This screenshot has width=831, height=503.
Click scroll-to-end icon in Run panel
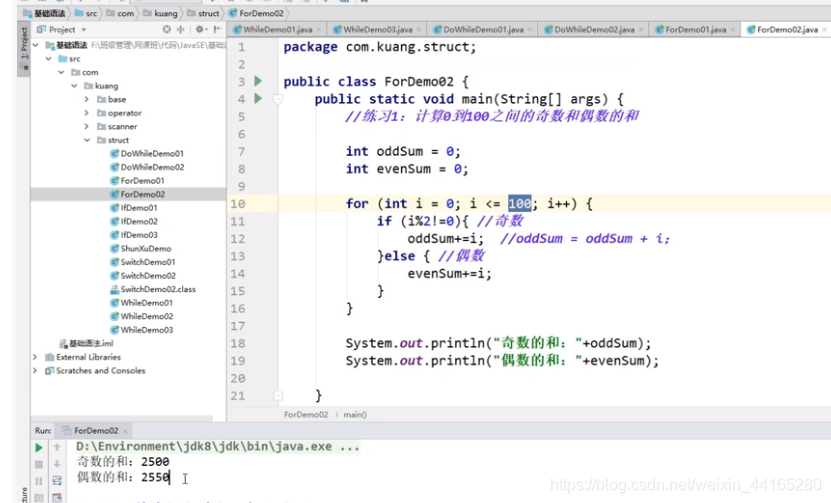57,497
